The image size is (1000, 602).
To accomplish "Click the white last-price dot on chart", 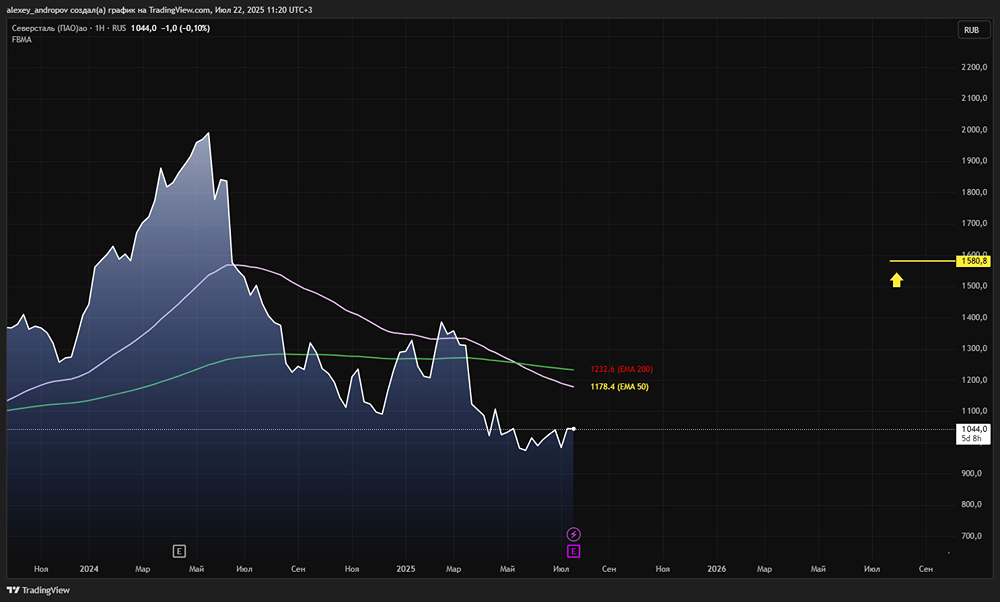I will 573,429.
